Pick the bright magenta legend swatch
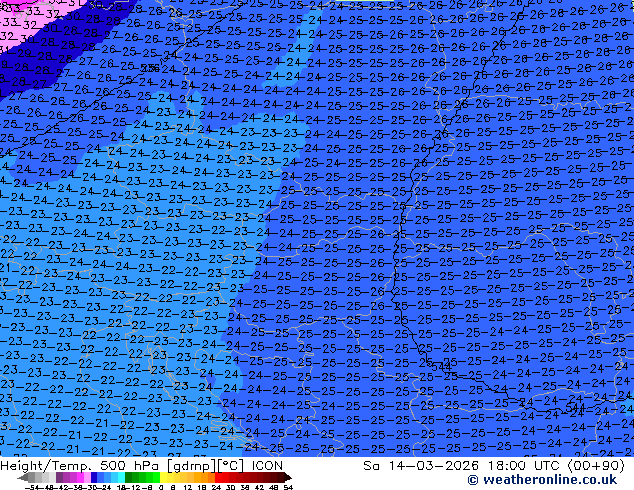 tap(80, 477)
